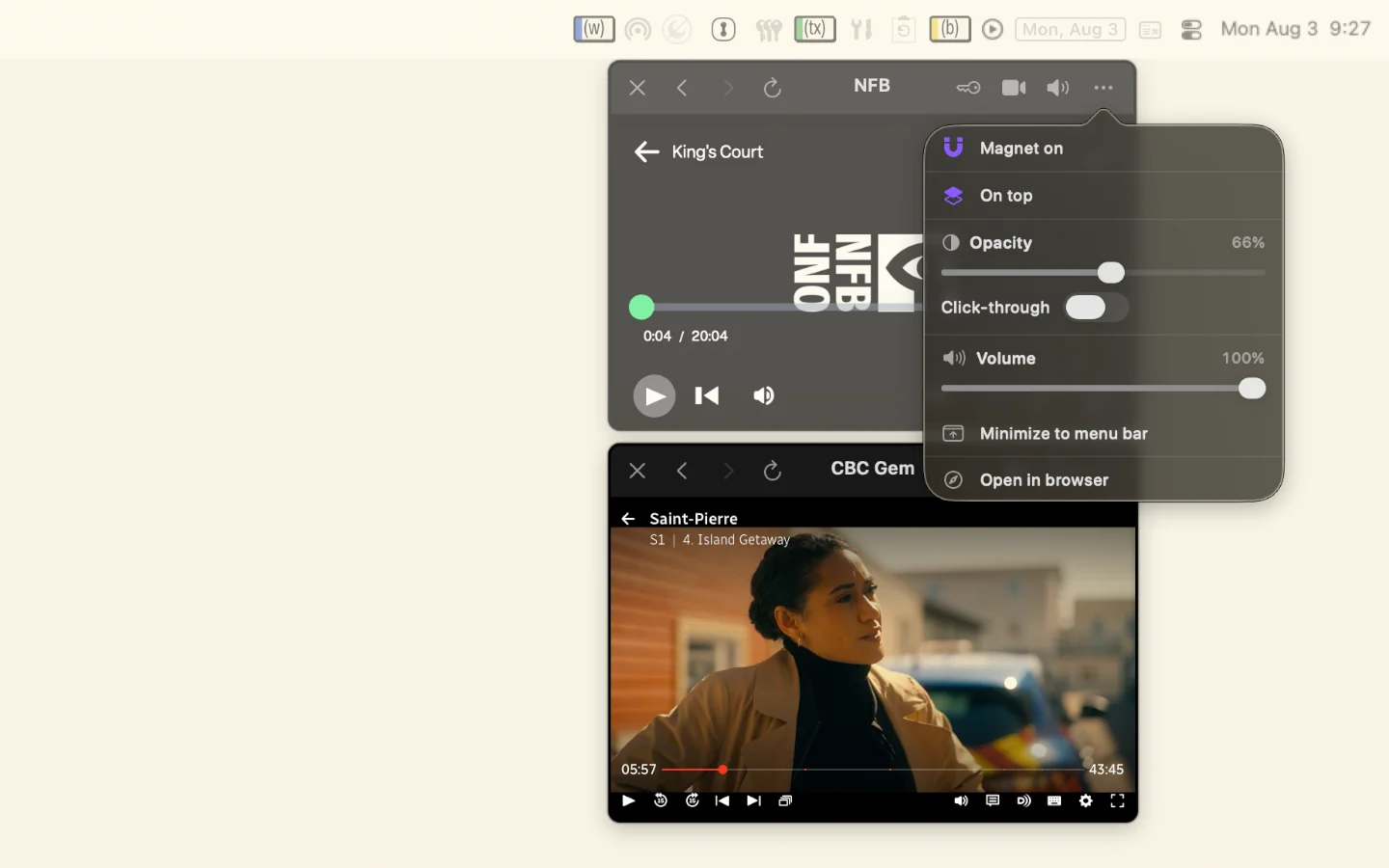Image resolution: width=1389 pixels, height=868 pixels.
Task: Click the 100% volume value
Action: click(x=1243, y=359)
